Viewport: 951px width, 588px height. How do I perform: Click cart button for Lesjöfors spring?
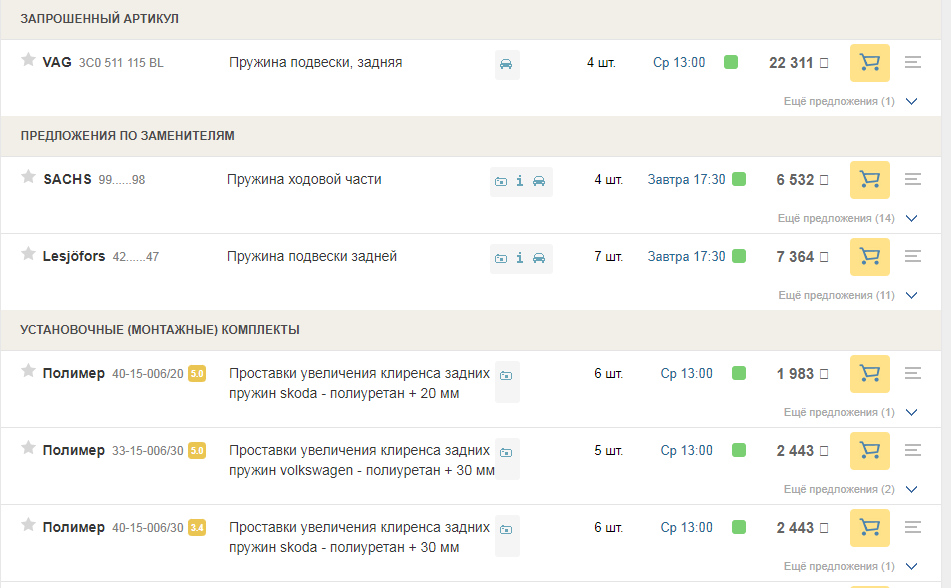pyautogui.click(x=869, y=257)
